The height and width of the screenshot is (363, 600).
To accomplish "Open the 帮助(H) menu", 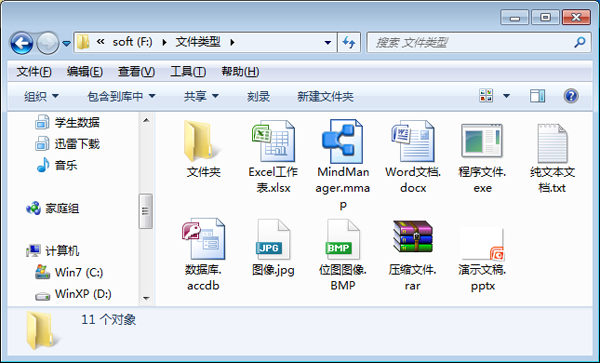I will point(240,72).
